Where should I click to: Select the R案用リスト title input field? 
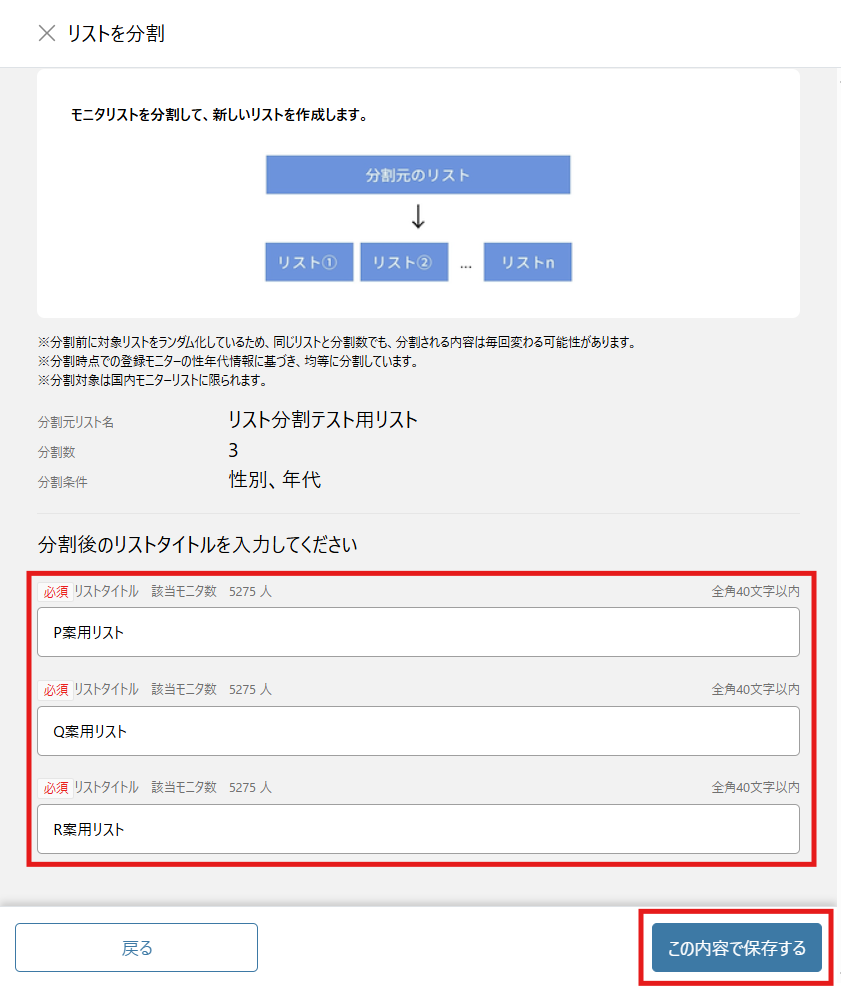click(x=418, y=829)
